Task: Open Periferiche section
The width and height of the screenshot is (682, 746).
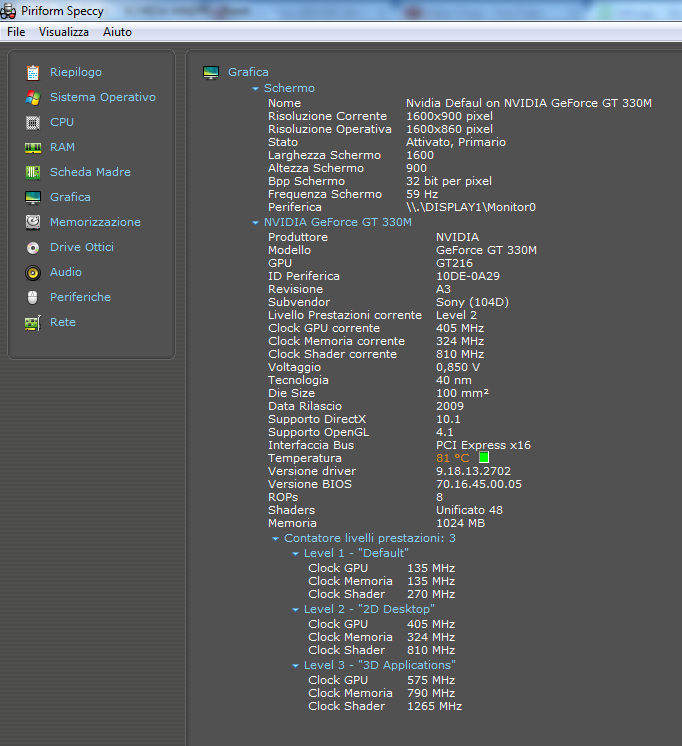Action: pyautogui.click(x=80, y=297)
